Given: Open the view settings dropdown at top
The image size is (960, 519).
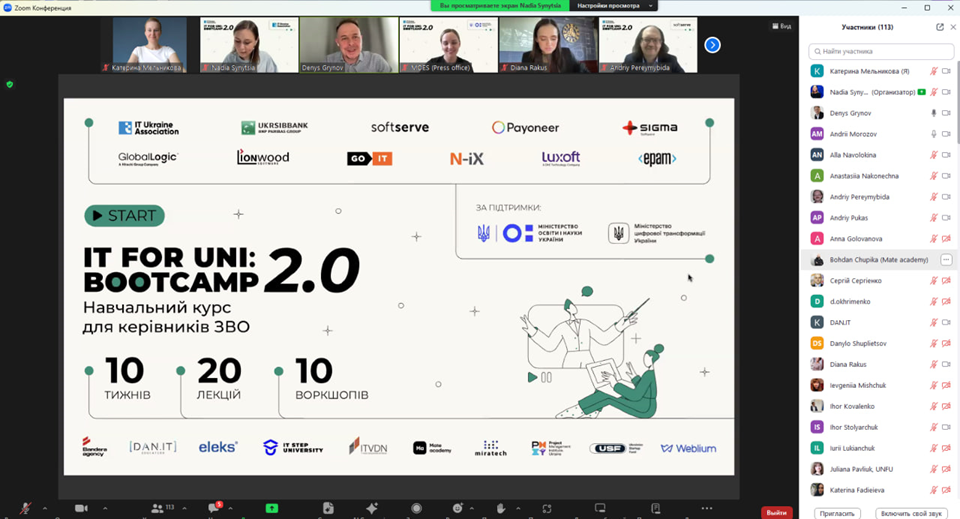Looking at the screenshot, I should click(614, 6).
